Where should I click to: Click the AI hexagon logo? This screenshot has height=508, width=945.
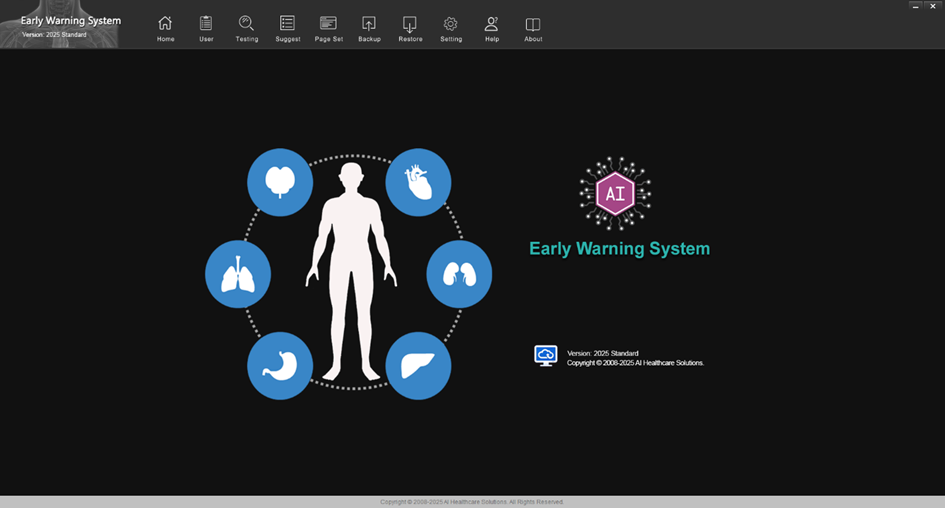click(615, 194)
